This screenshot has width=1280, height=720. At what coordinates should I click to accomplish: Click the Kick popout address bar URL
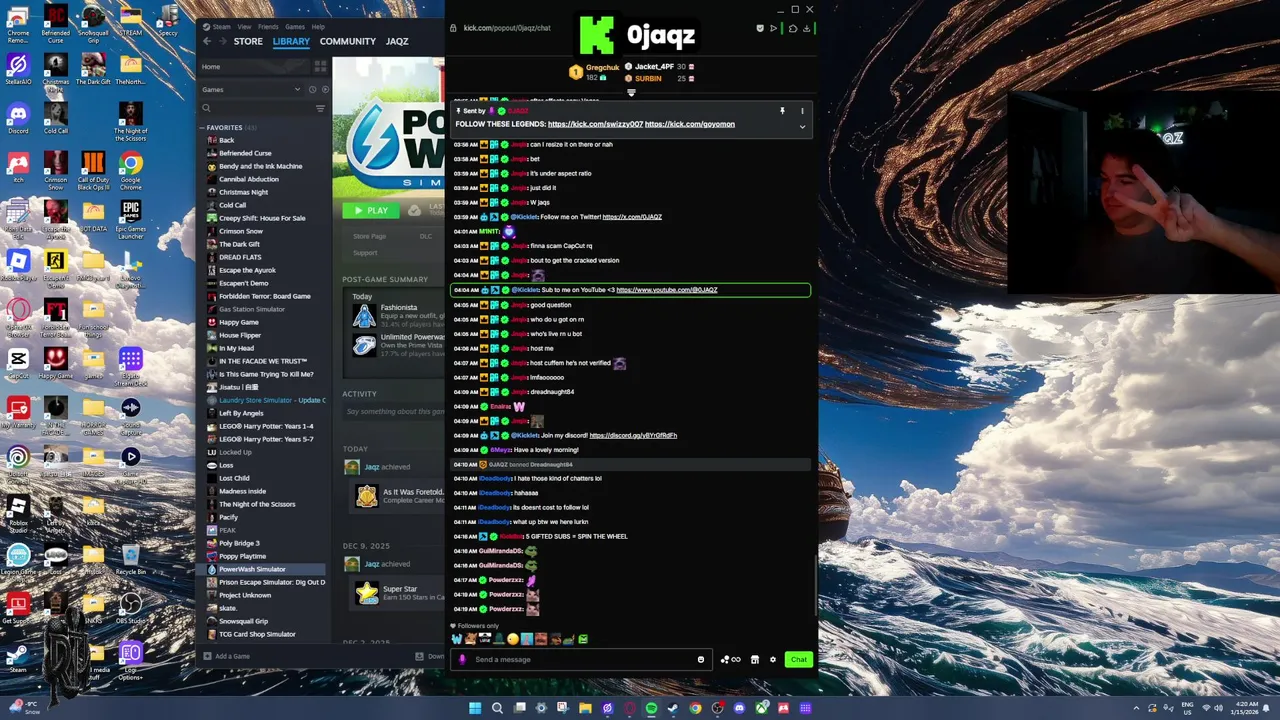point(507,28)
